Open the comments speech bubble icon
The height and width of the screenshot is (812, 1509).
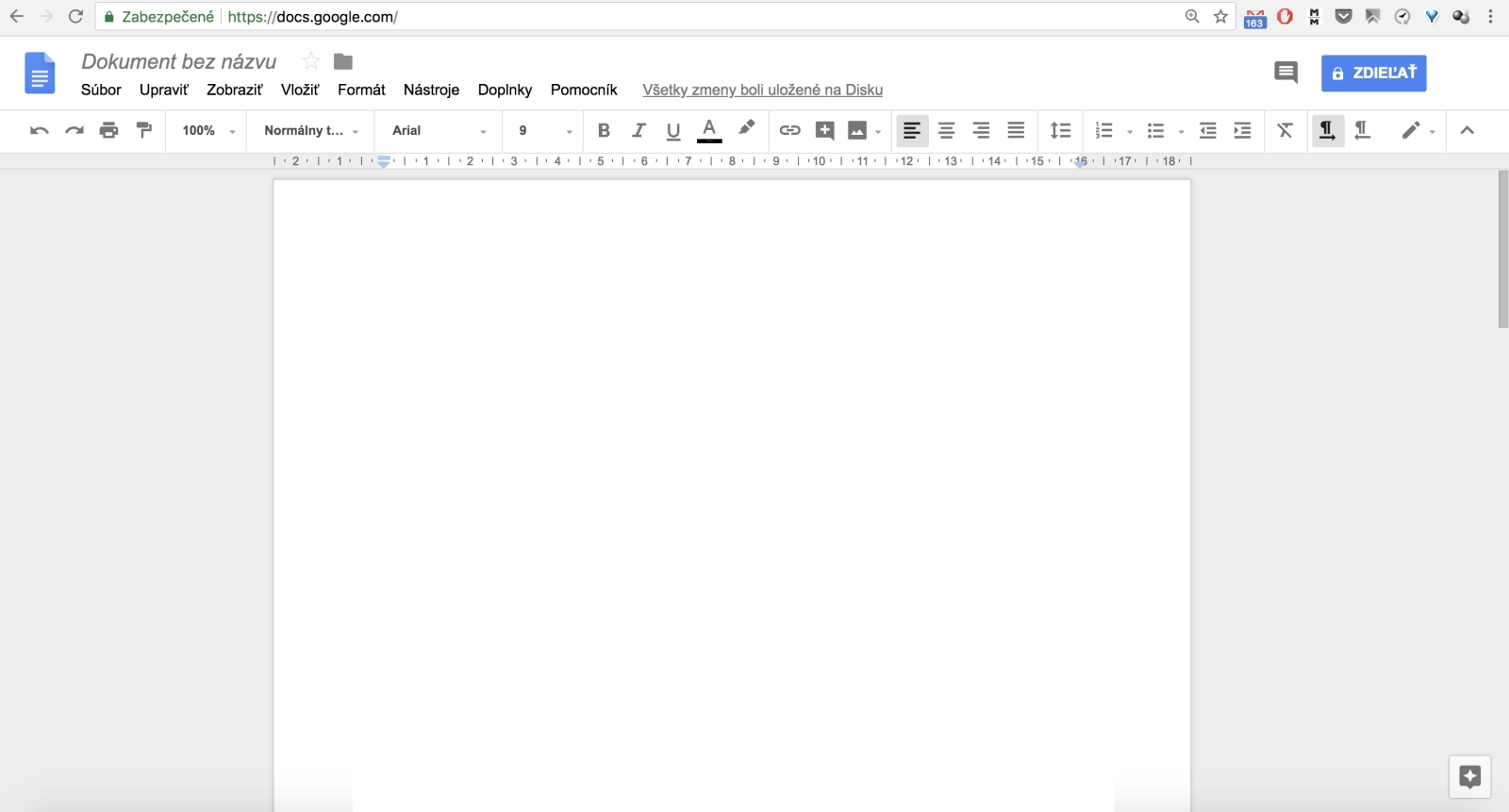1285,73
